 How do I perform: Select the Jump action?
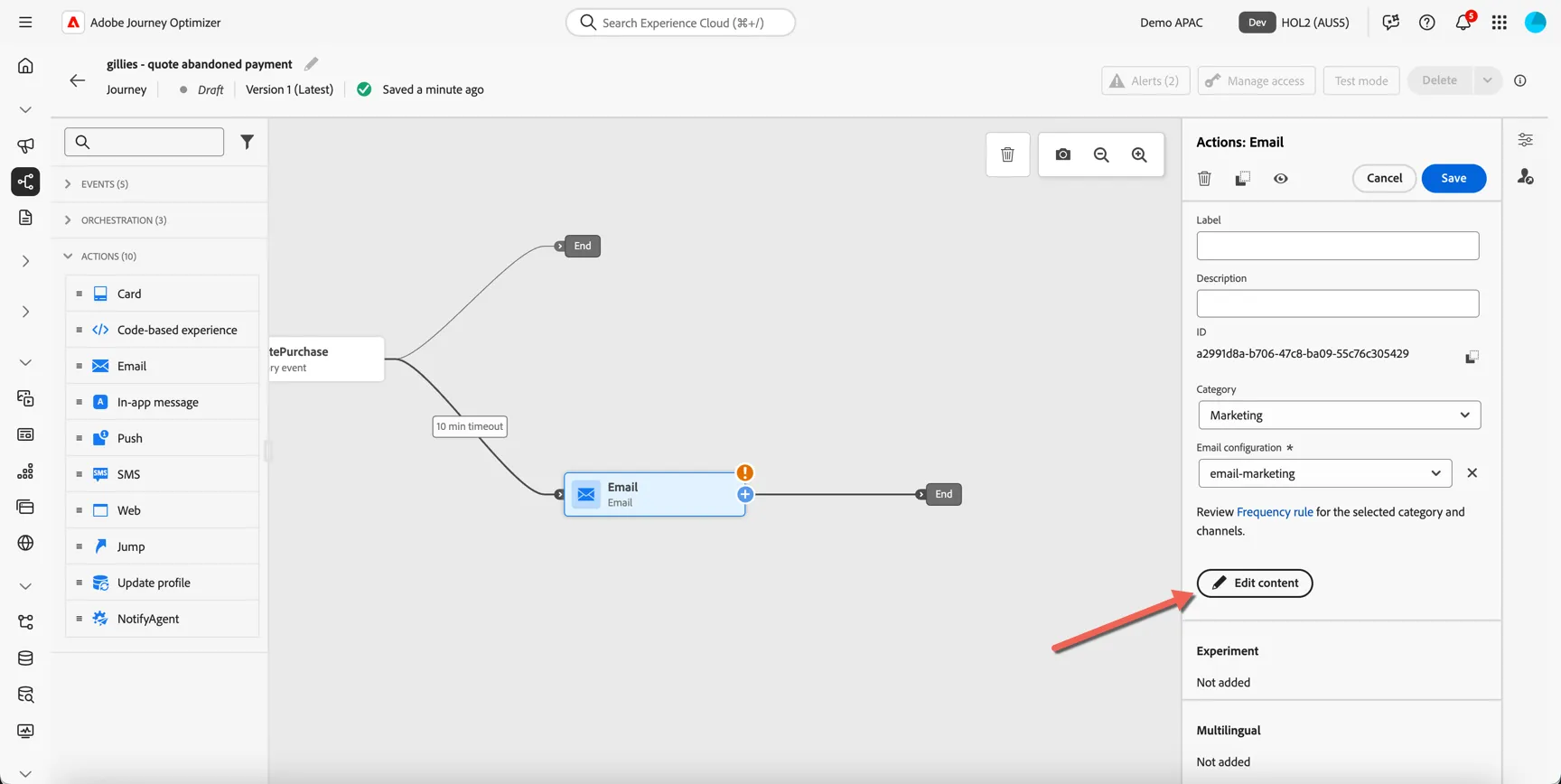[x=162, y=546]
